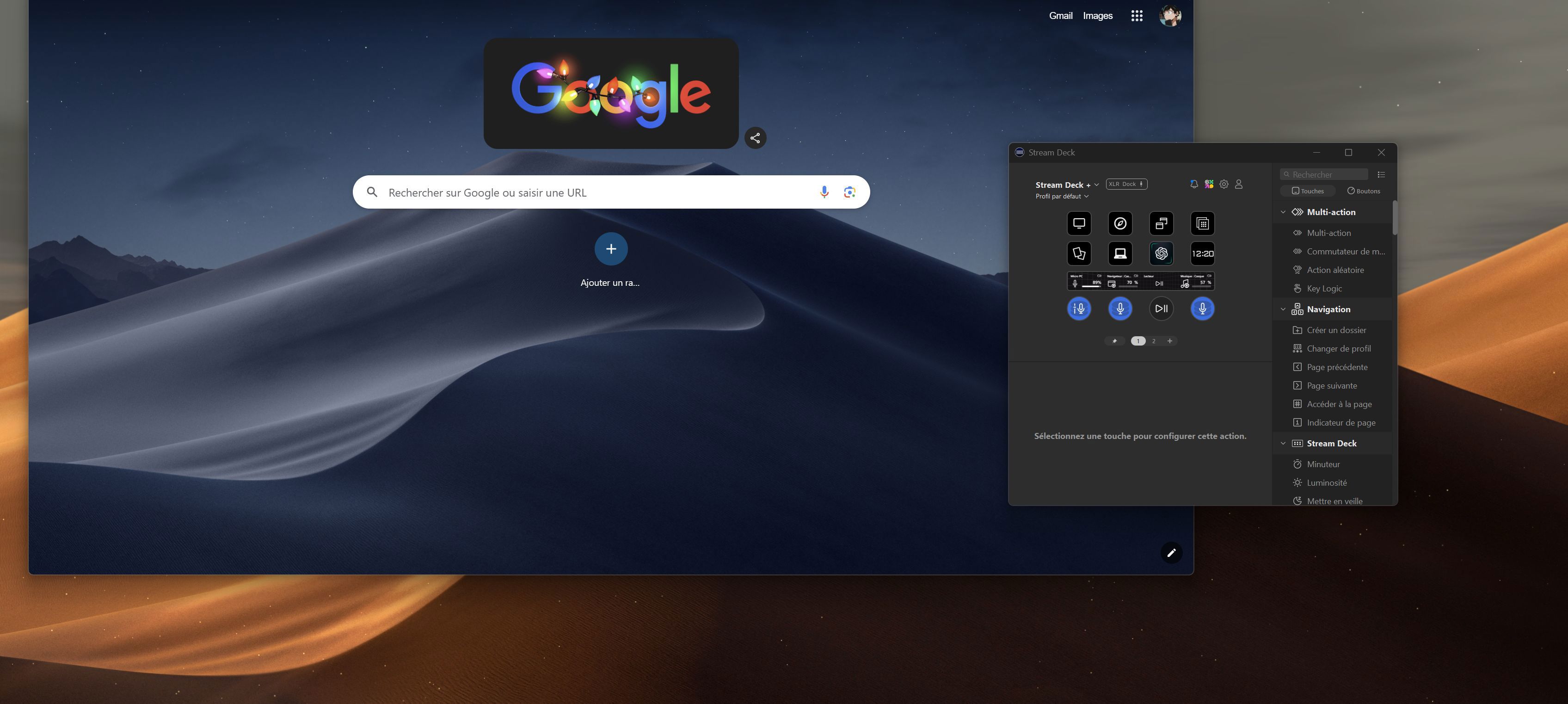Switch to Boutons action filter
The height and width of the screenshot is (704, 1568).
click(x=1364, y=191)
